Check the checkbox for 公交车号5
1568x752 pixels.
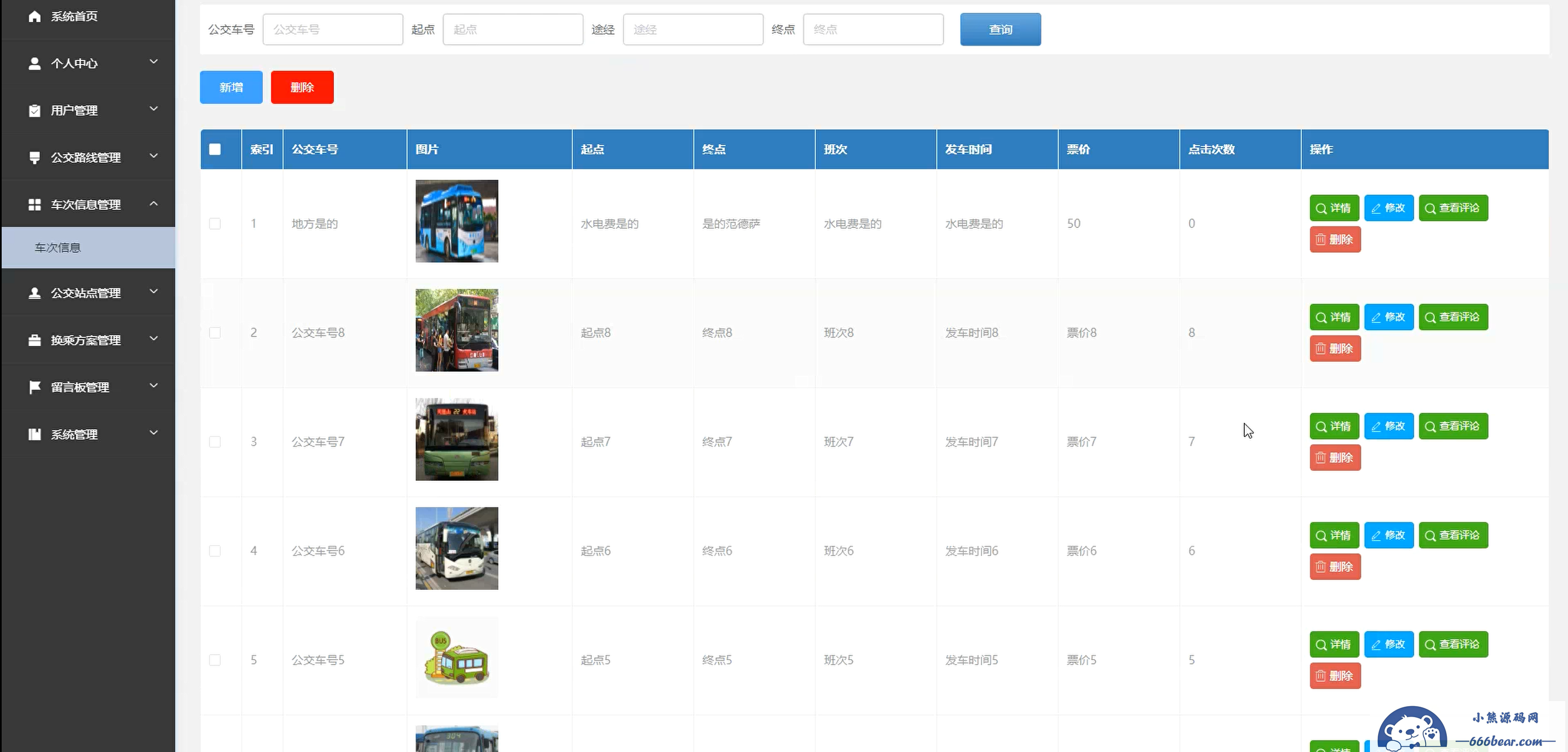pyautogui.click(x=215, y=660)
